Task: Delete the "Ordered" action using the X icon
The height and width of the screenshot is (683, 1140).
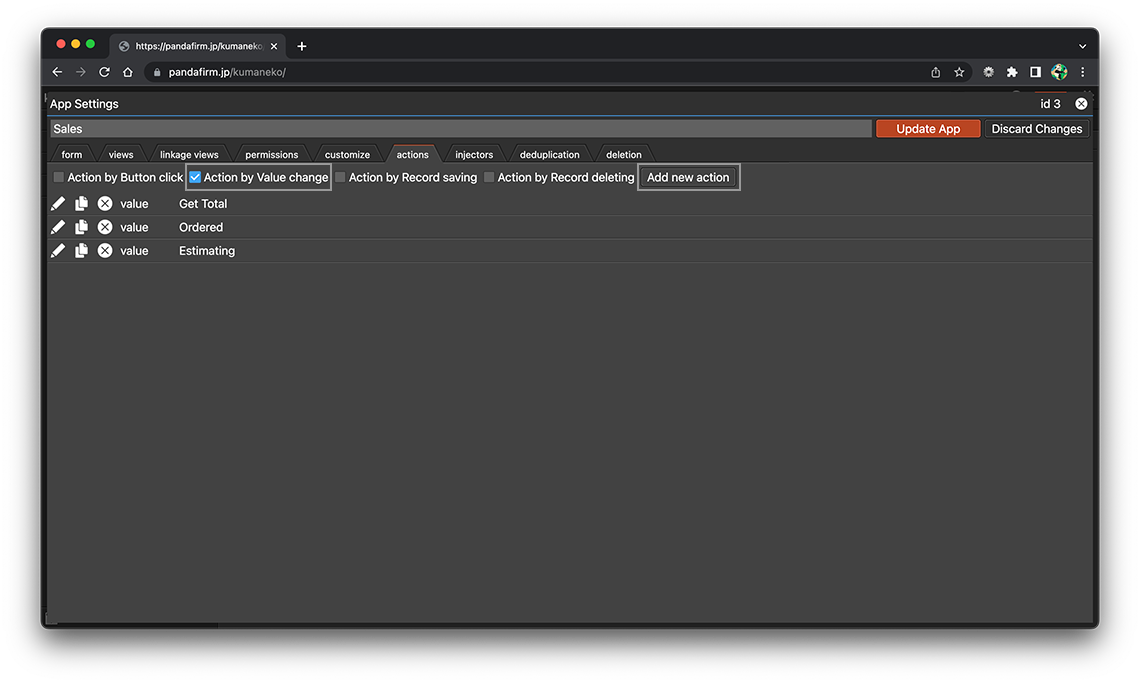Action: click(105, 226)
